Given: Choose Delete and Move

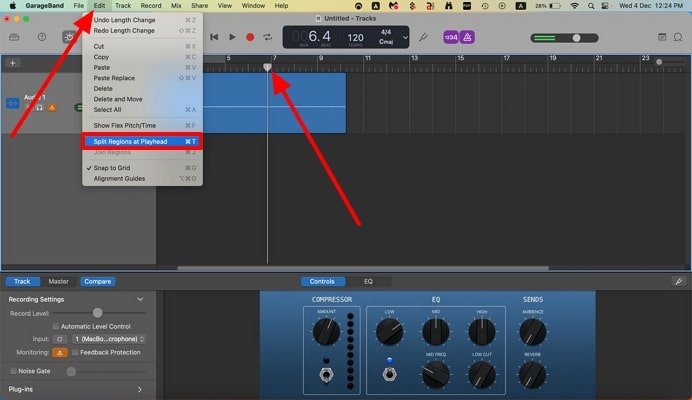Looking at the screenshot, I should (x=142, y=99).
